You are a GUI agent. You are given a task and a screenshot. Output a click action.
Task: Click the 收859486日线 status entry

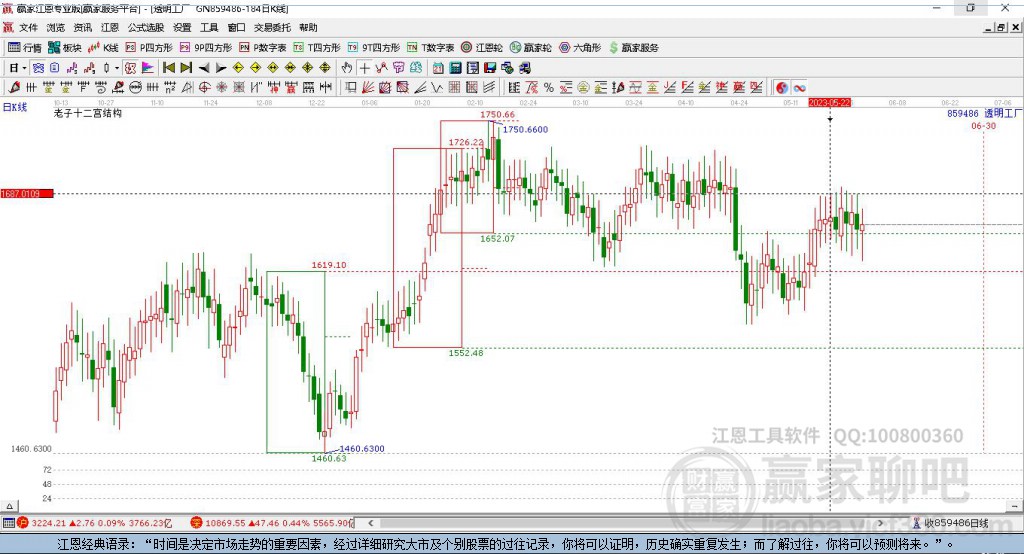pyautogui.click(x=956, y=523)
